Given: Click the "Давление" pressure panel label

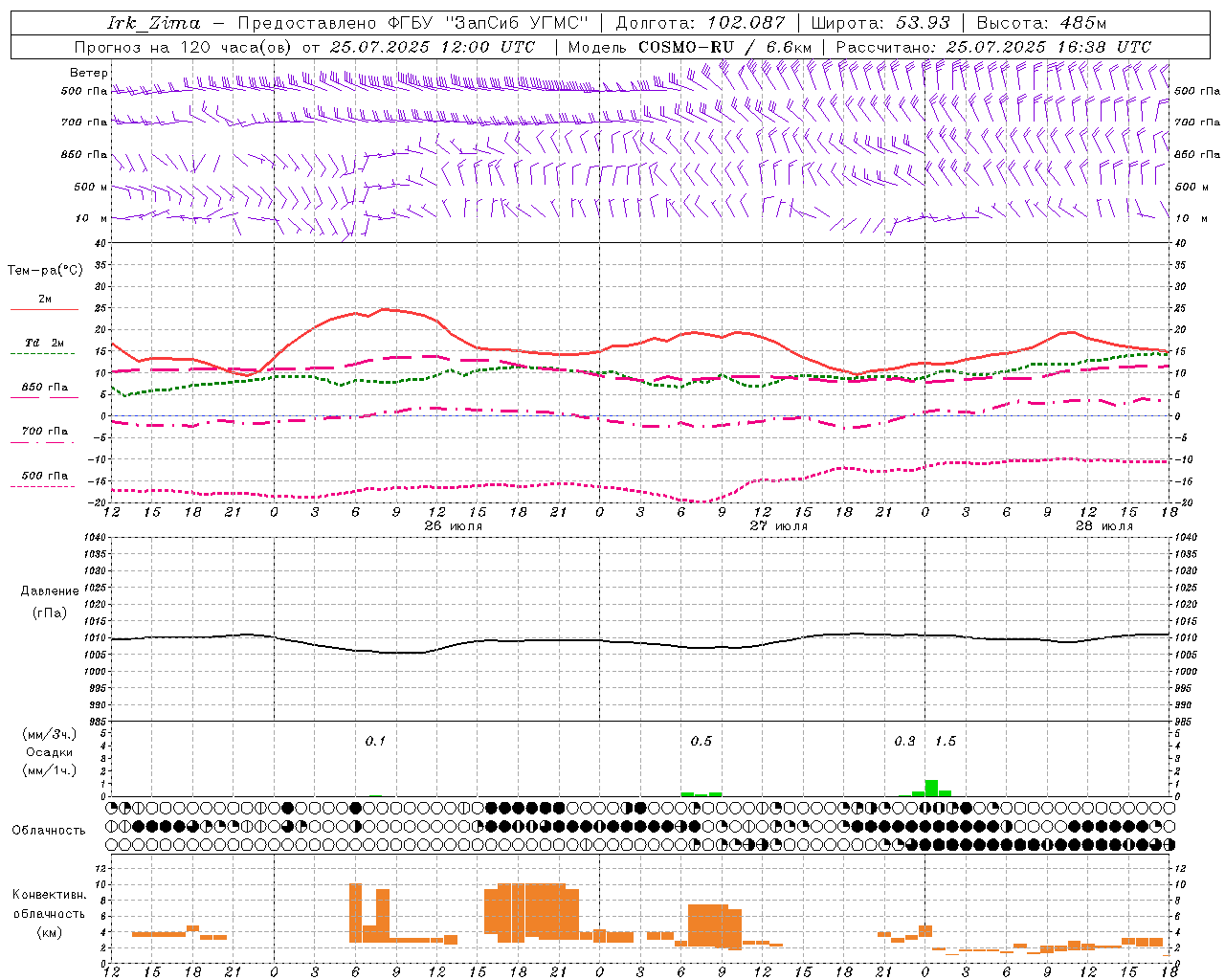Looking at the screenshot, I should (50, 591).
